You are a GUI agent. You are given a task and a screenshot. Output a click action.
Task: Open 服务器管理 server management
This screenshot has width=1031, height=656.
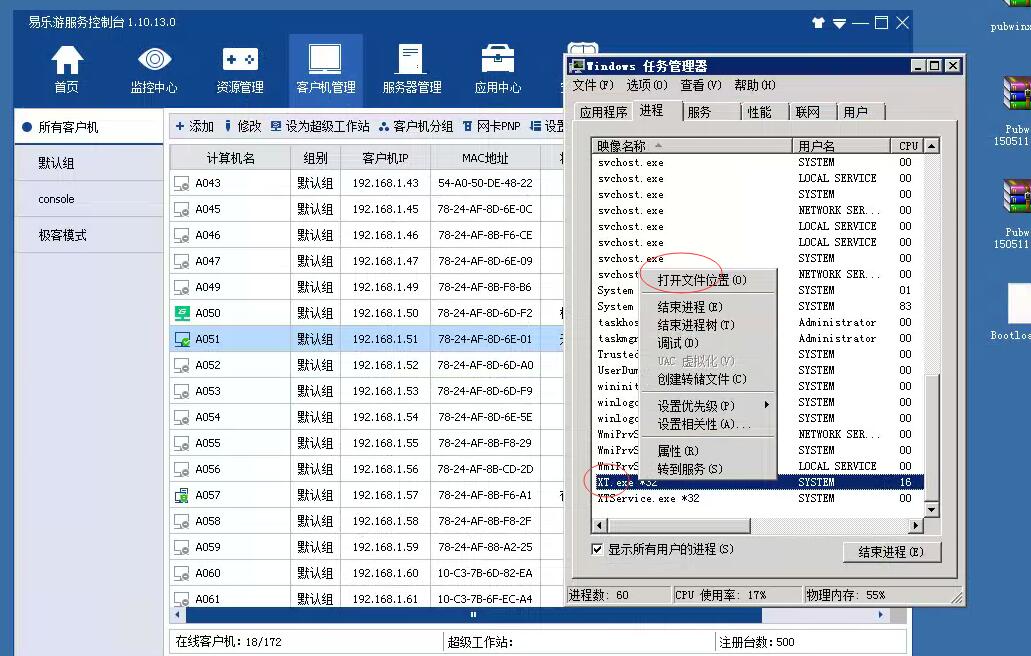coord(412,69)
